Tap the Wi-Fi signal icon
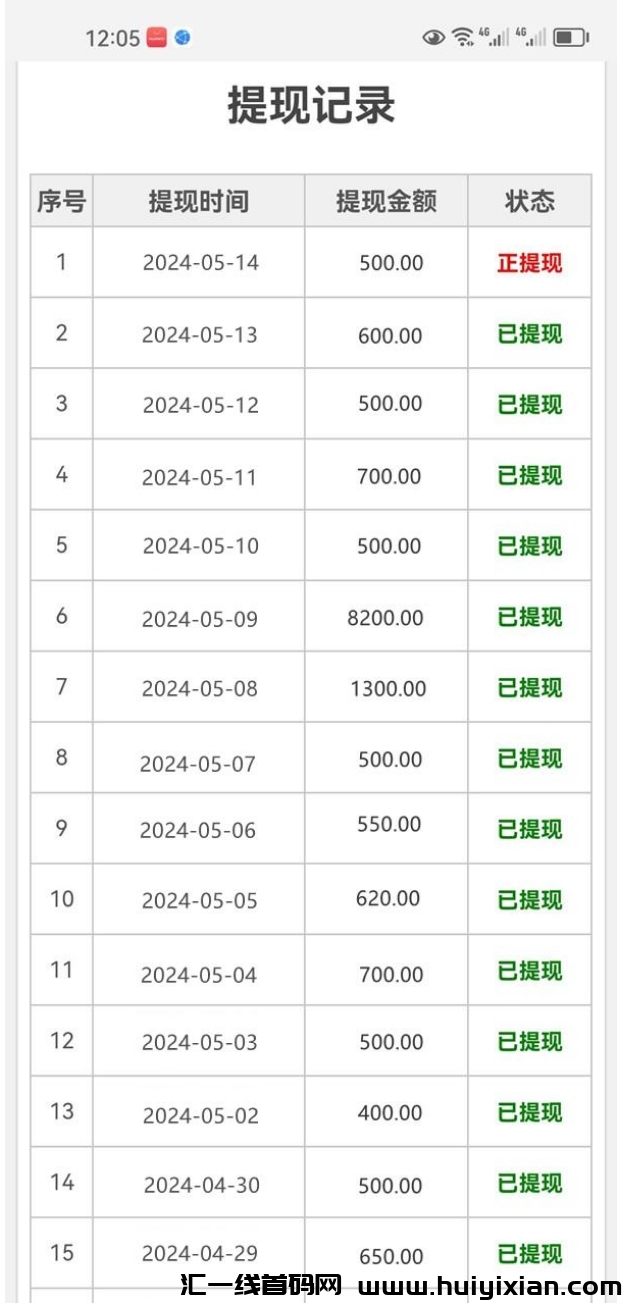Viewport: 625px width, 1303px height. point(462,38)
